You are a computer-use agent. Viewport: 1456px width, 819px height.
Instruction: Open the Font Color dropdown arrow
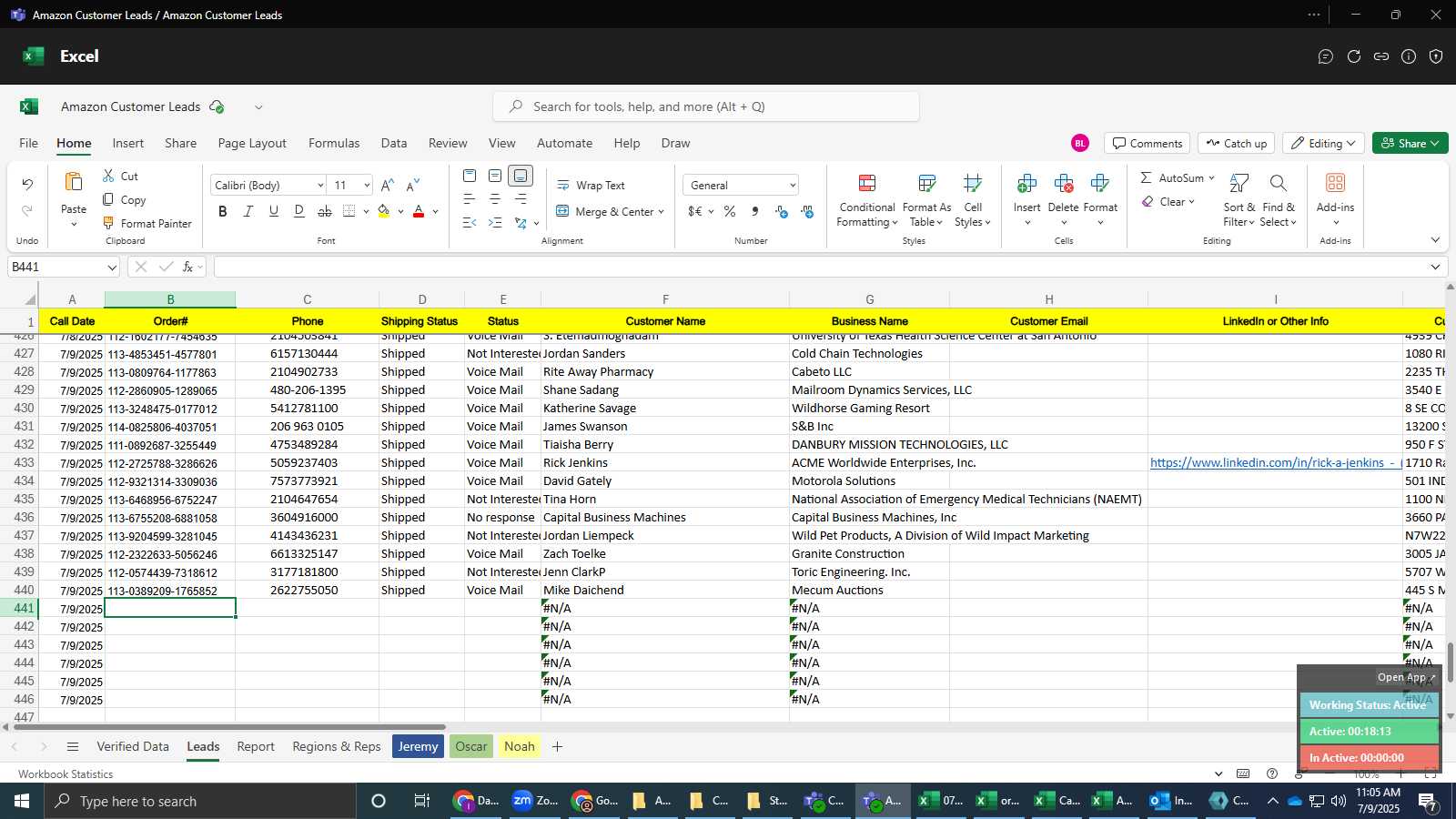click(x=436, y=211)
